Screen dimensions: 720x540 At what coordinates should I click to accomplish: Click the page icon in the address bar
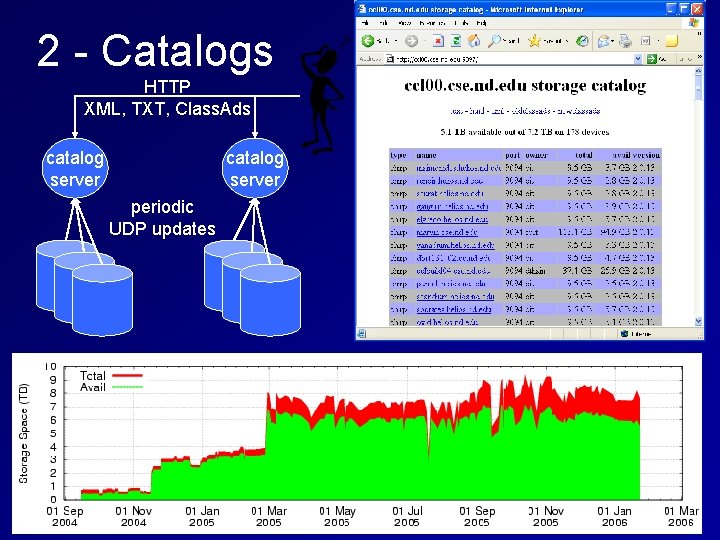point(389,59)
